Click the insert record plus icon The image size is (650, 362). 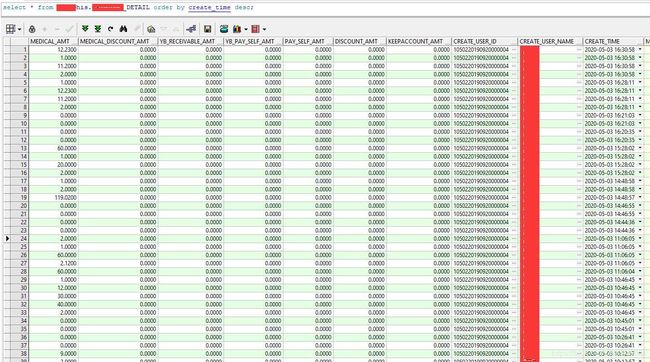coord(45,29)
